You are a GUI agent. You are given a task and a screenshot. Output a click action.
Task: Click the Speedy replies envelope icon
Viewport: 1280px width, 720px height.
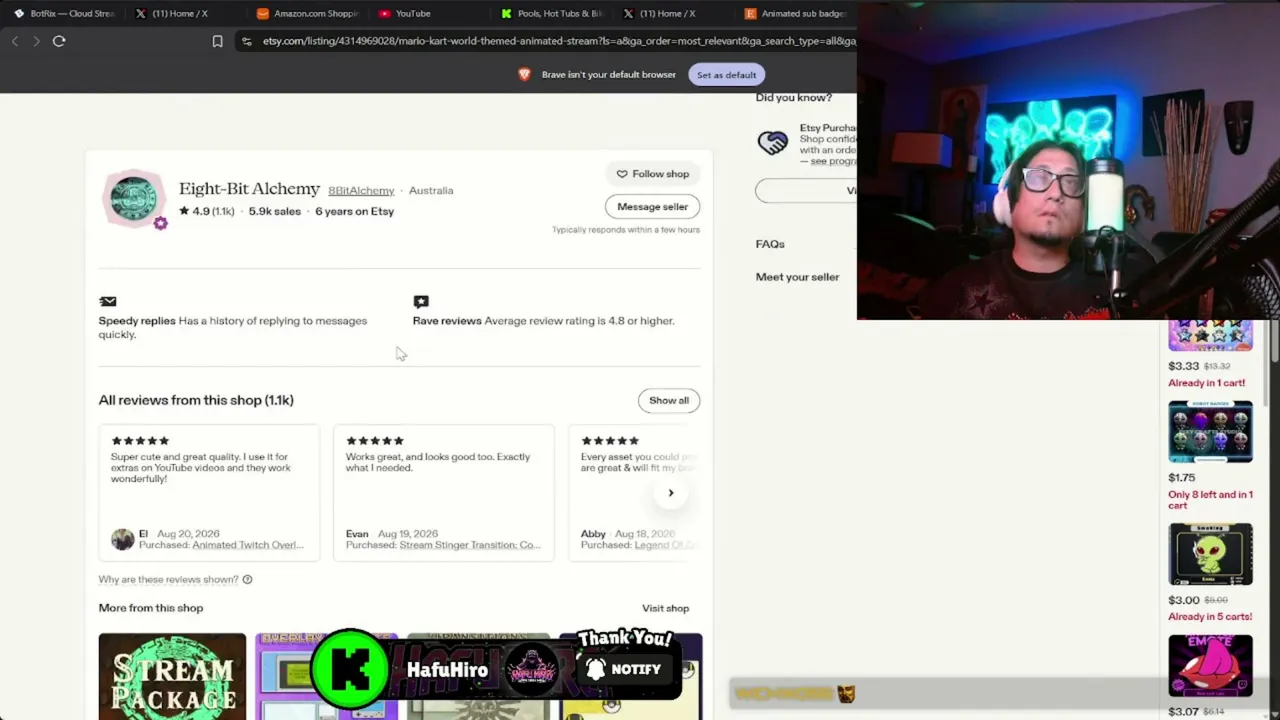[108, 301]
